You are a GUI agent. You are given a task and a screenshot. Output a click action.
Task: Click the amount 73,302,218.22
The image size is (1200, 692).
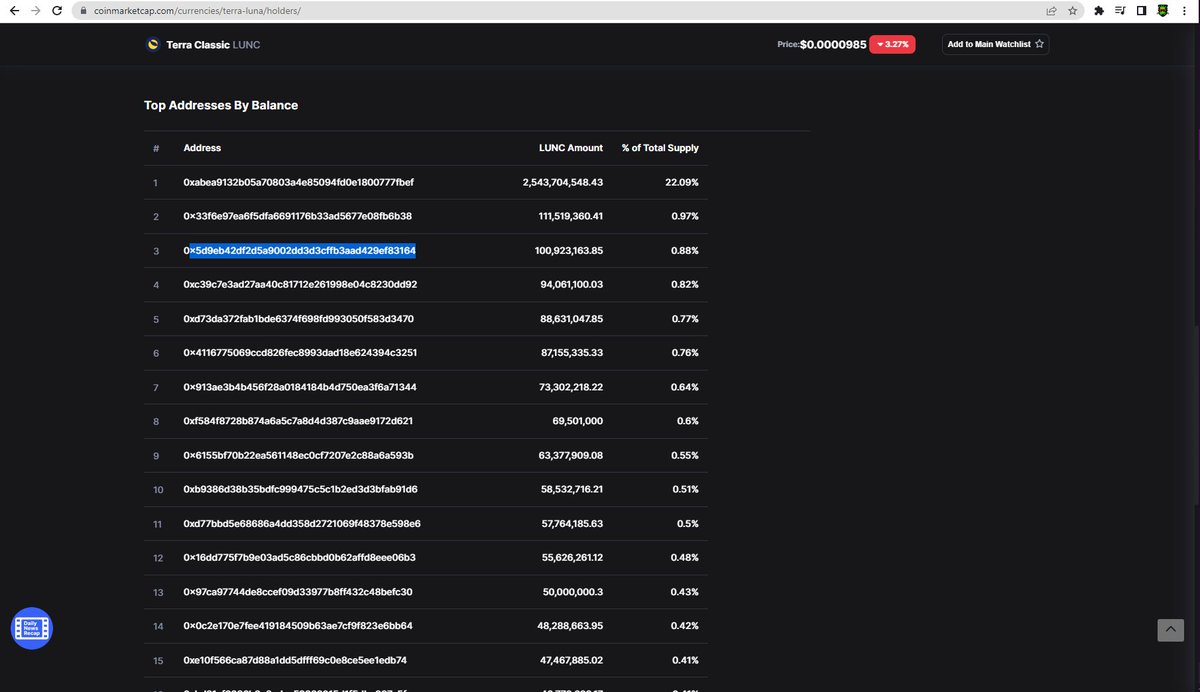[x=572, y=387]
